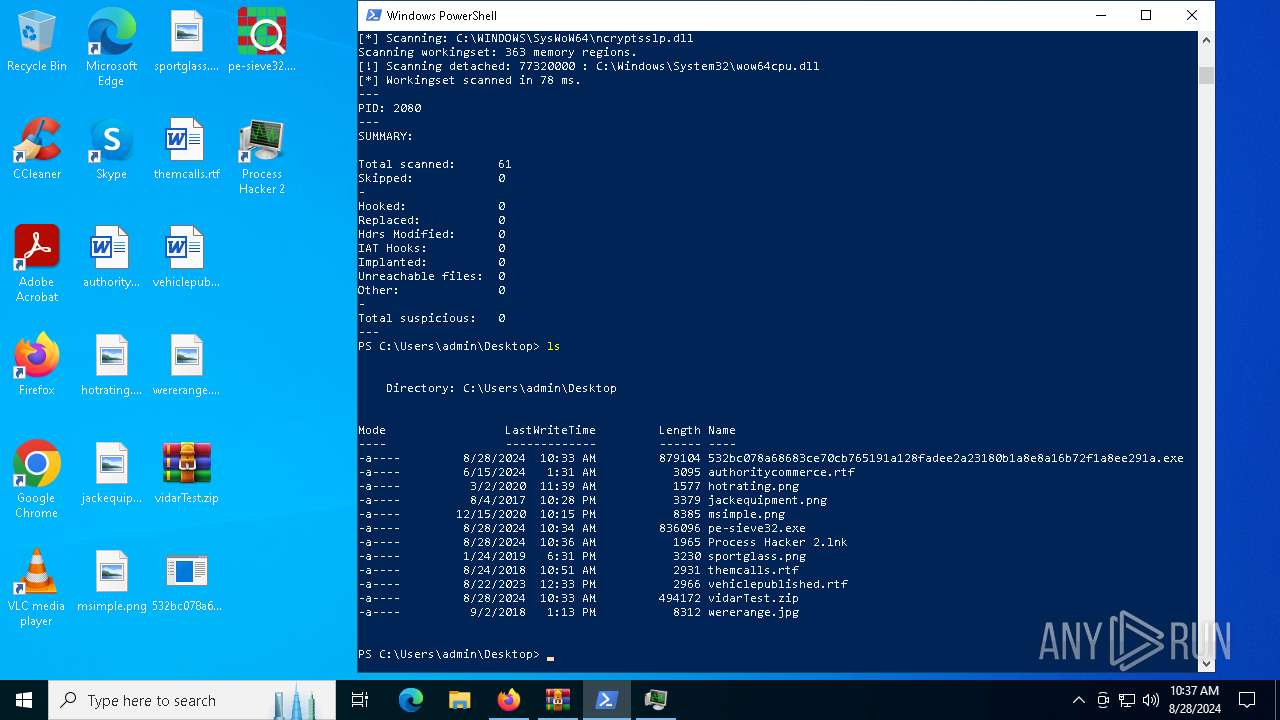Select the hotrating image file on the desktop
This screenshot has width=1280, height=720.
pyautogui.click(x=111, y=366)
